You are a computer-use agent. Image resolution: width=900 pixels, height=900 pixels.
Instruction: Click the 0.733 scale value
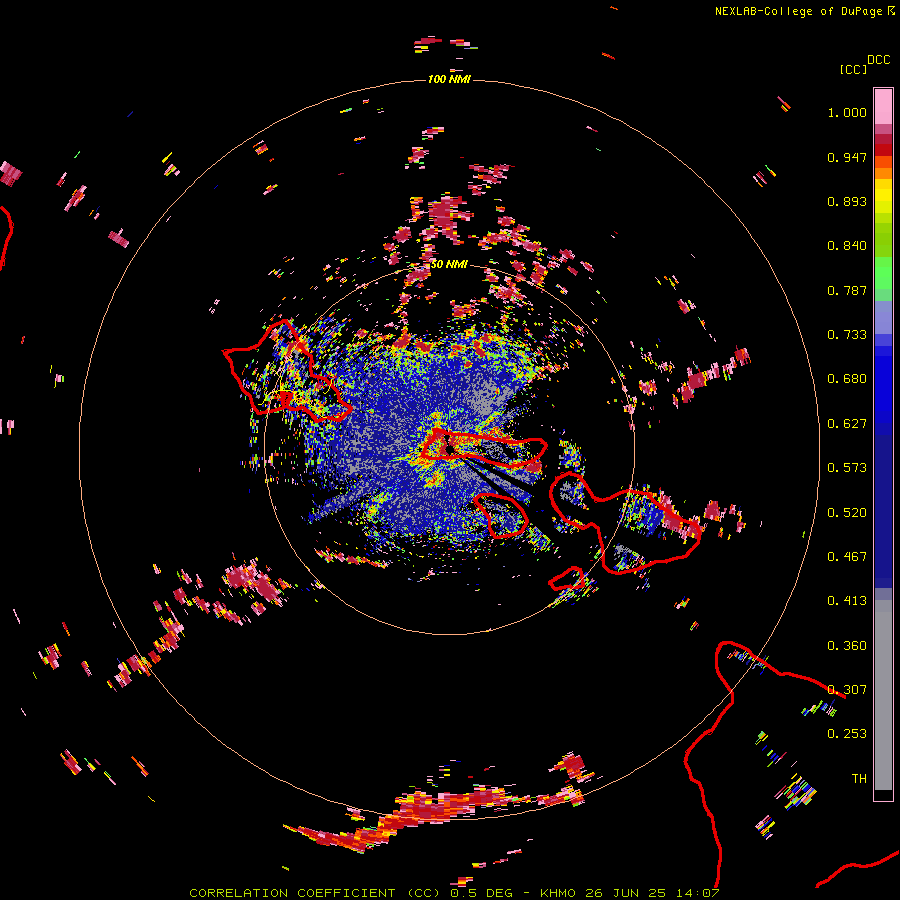click(x=847, y=335)
